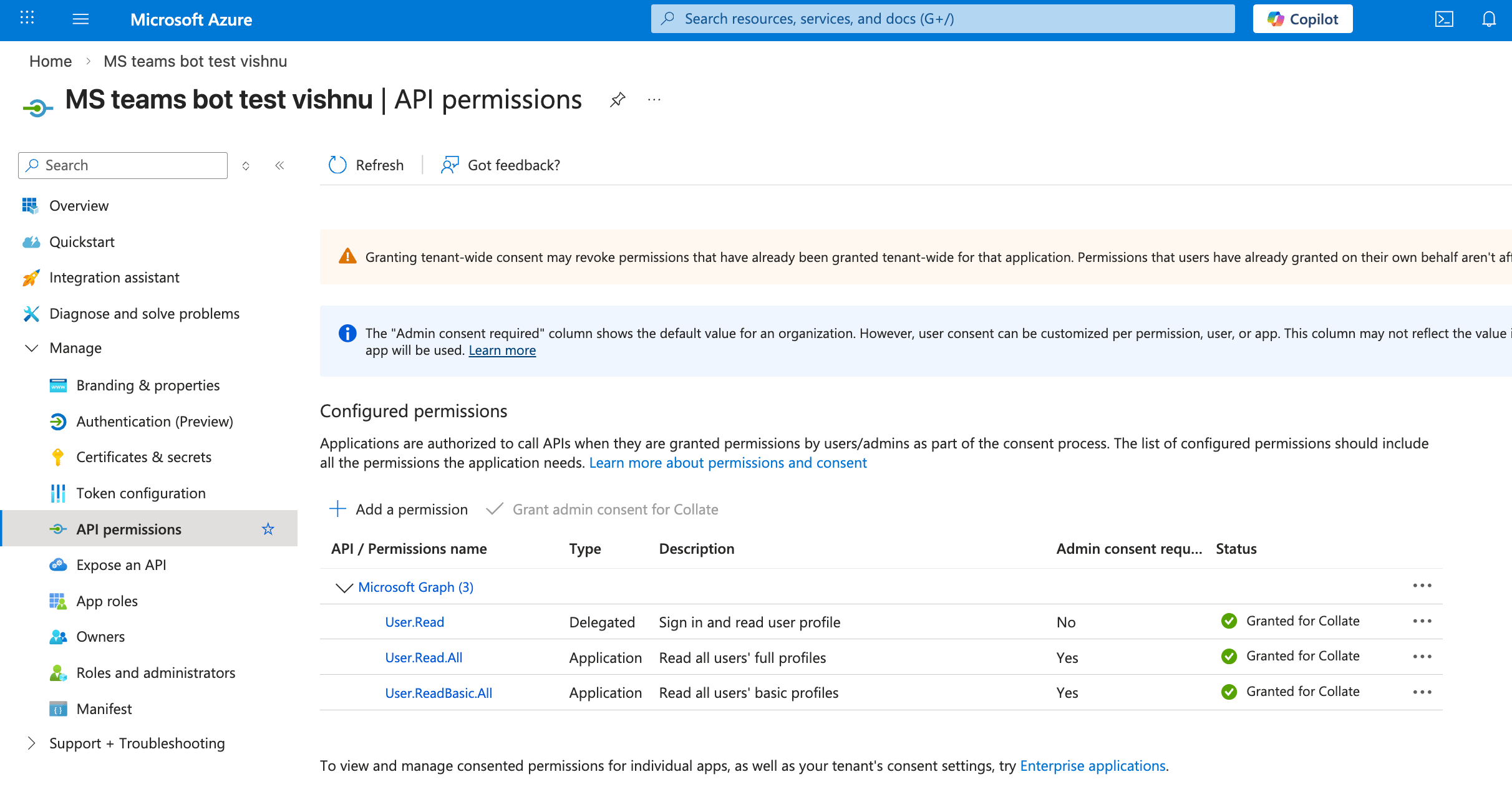Open MS teams bot test vishnu breadcrumb
Screen dimensions: 1512x797
pos(195,61)
